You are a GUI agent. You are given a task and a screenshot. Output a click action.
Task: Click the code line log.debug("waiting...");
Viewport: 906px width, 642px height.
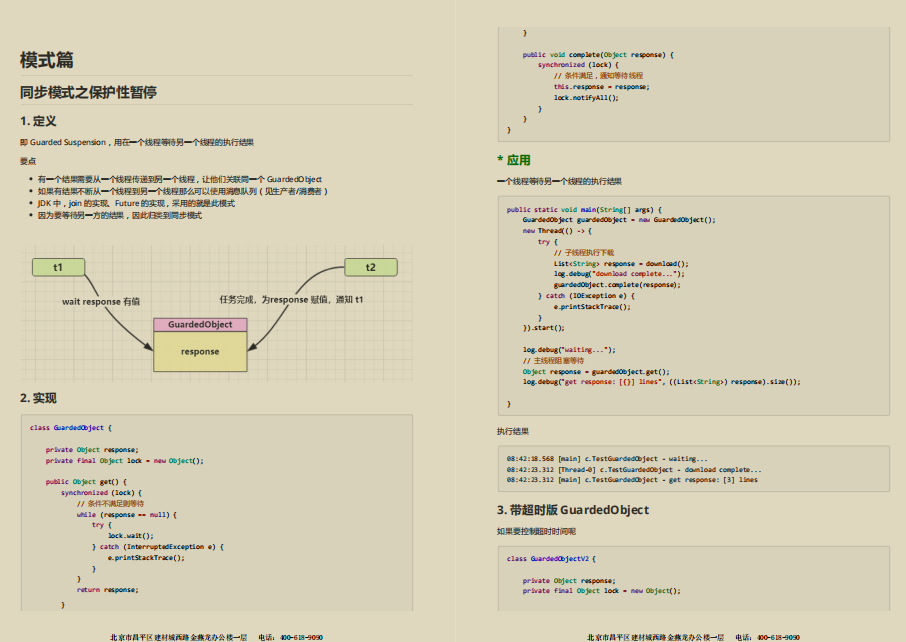[569, 350]
